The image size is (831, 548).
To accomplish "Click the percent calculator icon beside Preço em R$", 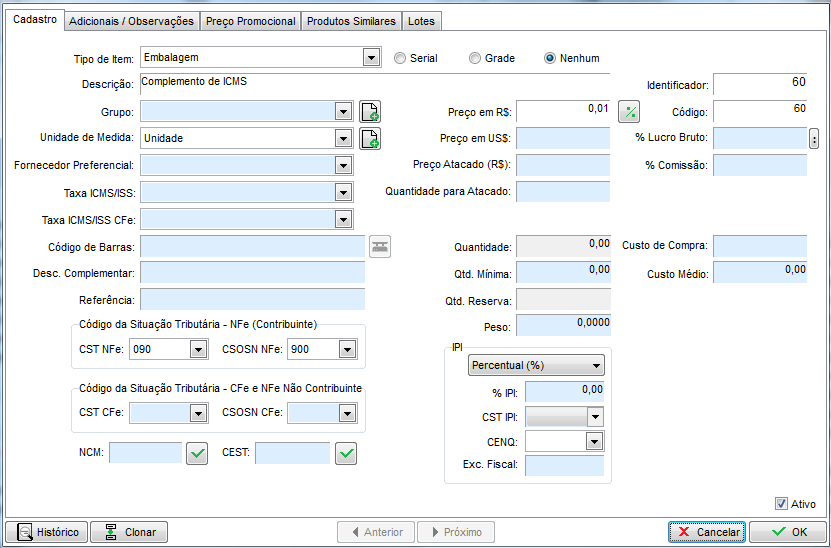I will click(x=630, y=111).
